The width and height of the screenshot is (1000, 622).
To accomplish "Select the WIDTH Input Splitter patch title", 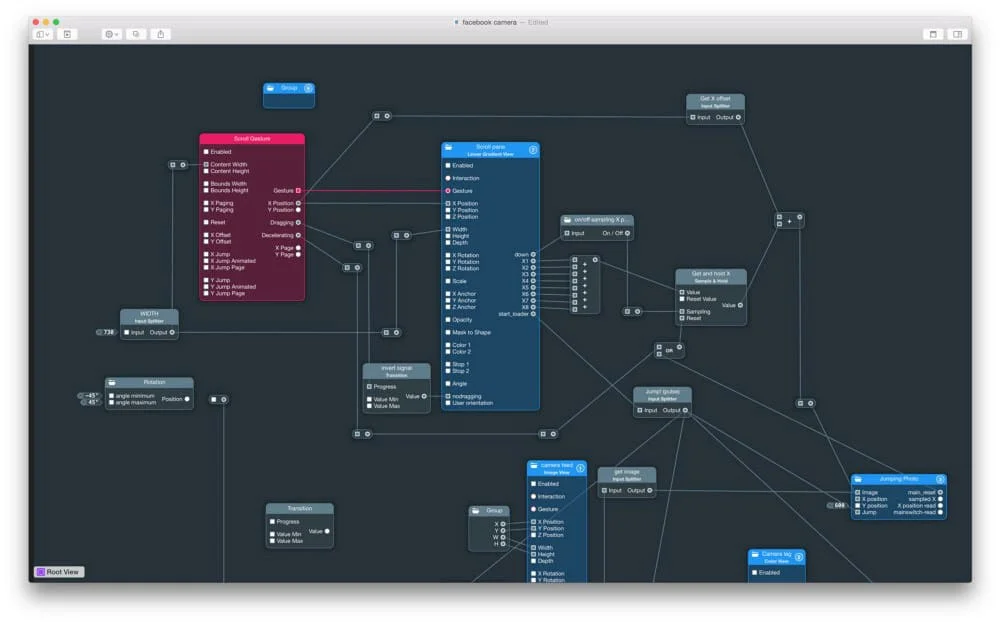I will click(149, 316).
